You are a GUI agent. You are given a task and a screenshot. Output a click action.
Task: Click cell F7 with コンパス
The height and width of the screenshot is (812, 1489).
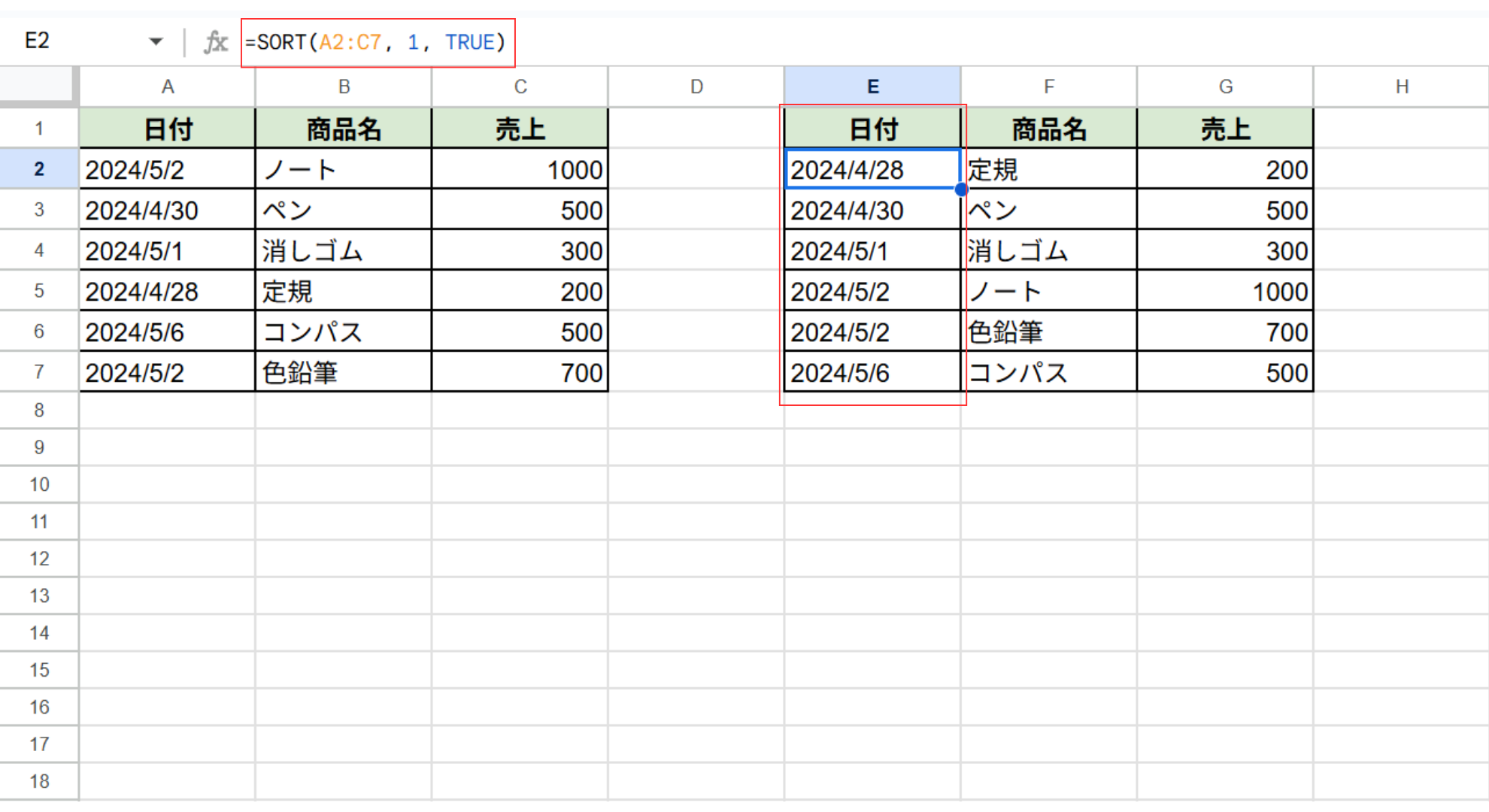(x=1049, y=372)
